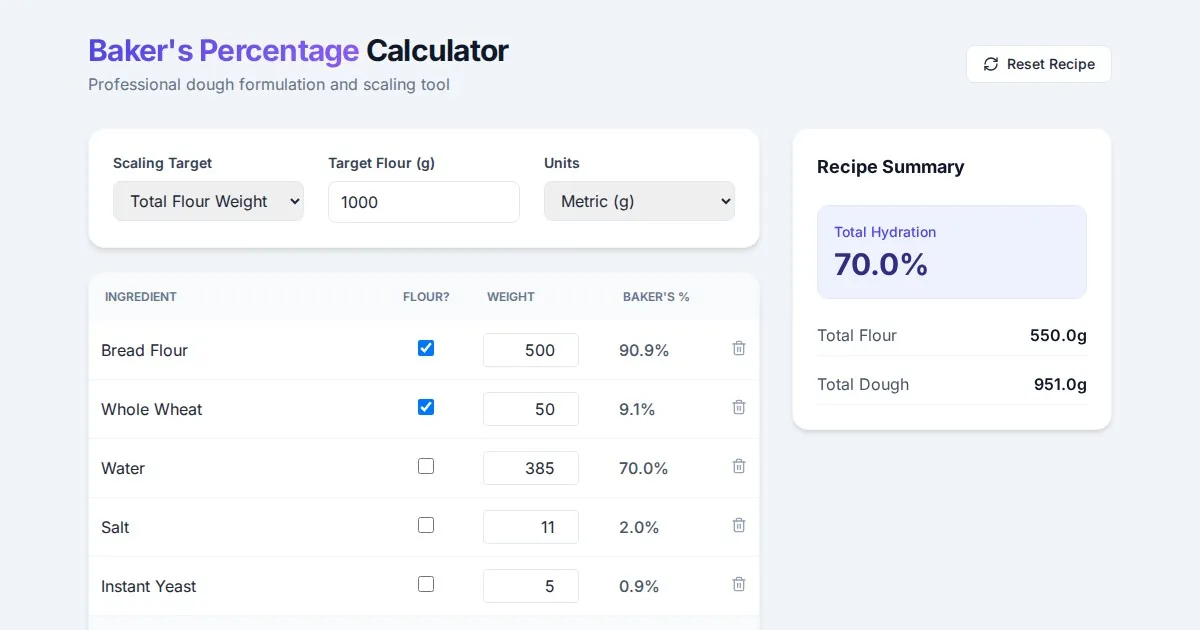The height and width of the screenshot is (630, 1200).
Task: Open the Scaling Target dropdown
Action: click(208, 201)
